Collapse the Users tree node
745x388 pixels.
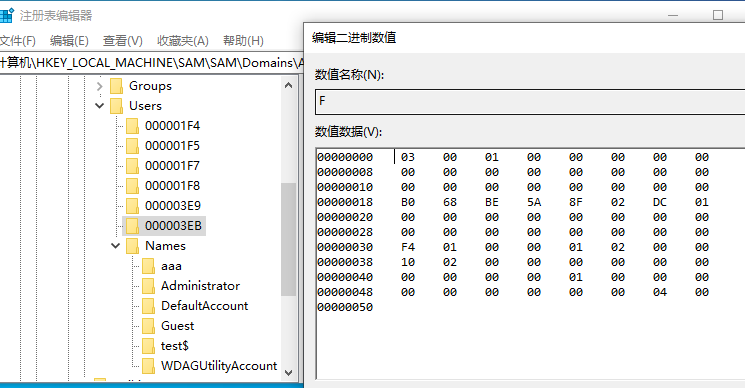coord(99,105)
